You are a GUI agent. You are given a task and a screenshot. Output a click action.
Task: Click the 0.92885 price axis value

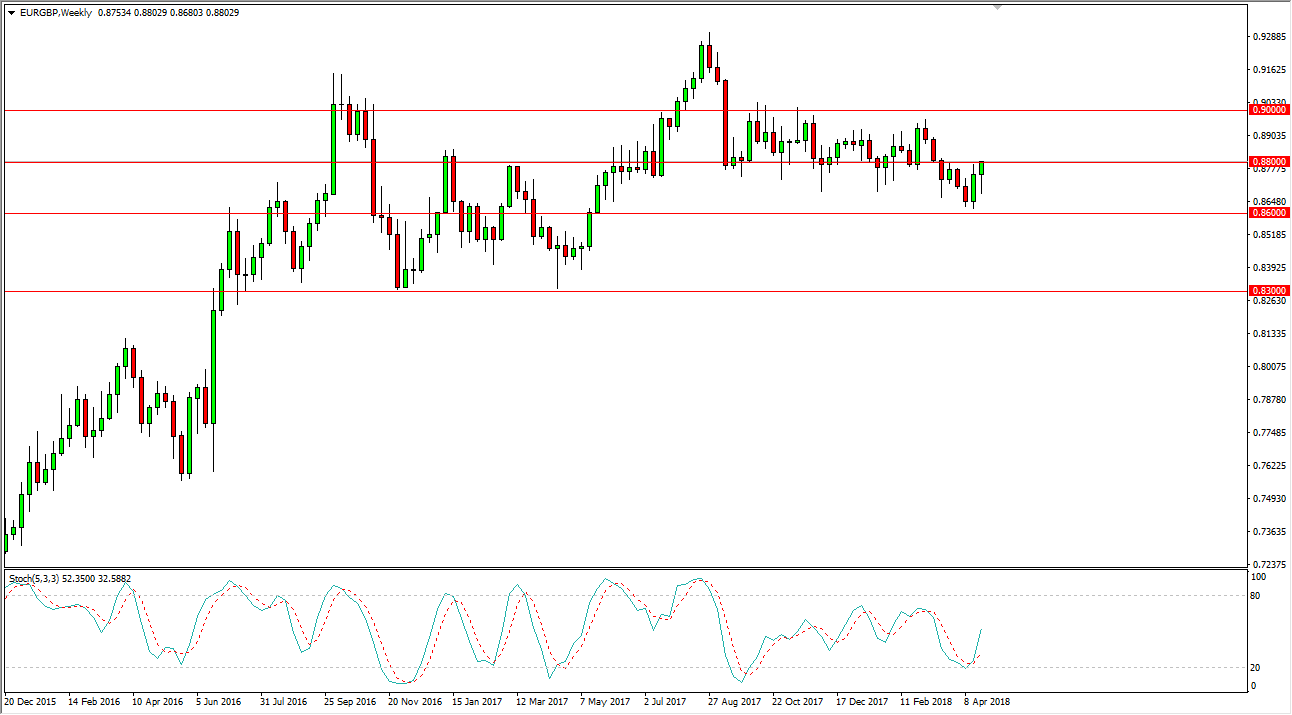point(1268,37)
